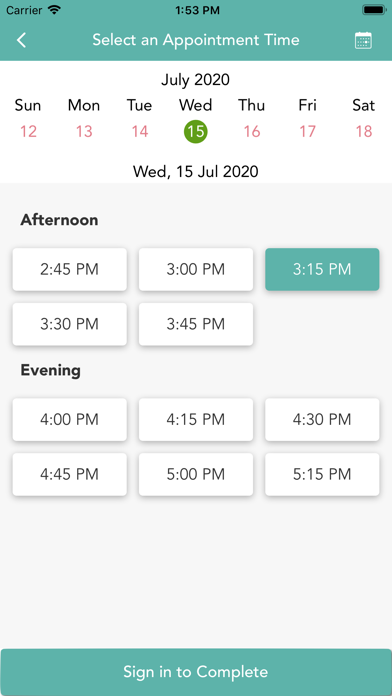Open the calendar icon in header
Image resolution: width=392 pixels, height=696 pixels.
click(363, 40)
